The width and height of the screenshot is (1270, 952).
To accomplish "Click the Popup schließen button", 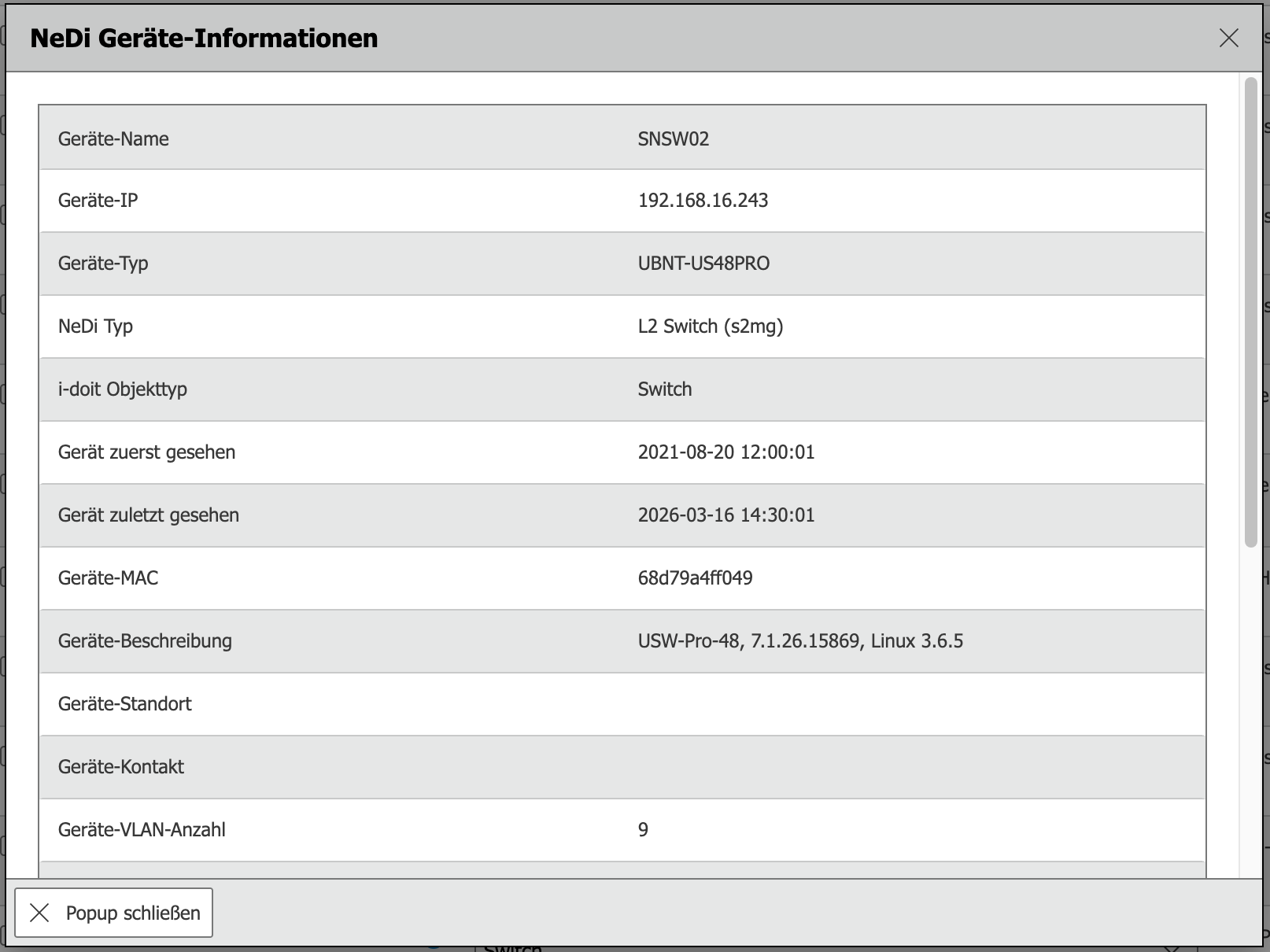I will [x=114, y=913].
